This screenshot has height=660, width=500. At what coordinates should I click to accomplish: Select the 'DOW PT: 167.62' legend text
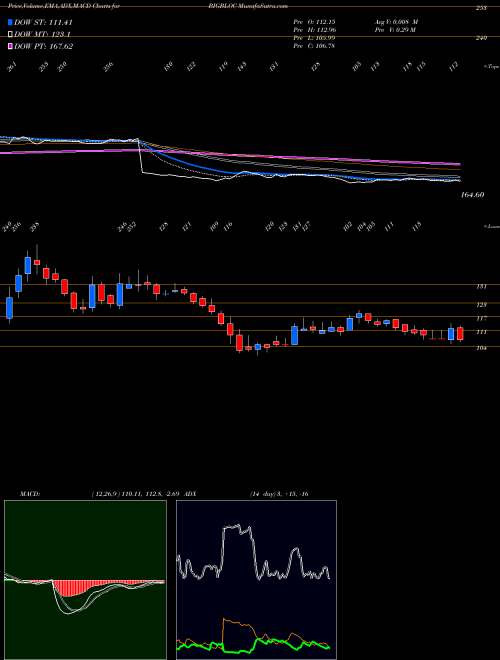pyautogui.click(x=43, y=46)
